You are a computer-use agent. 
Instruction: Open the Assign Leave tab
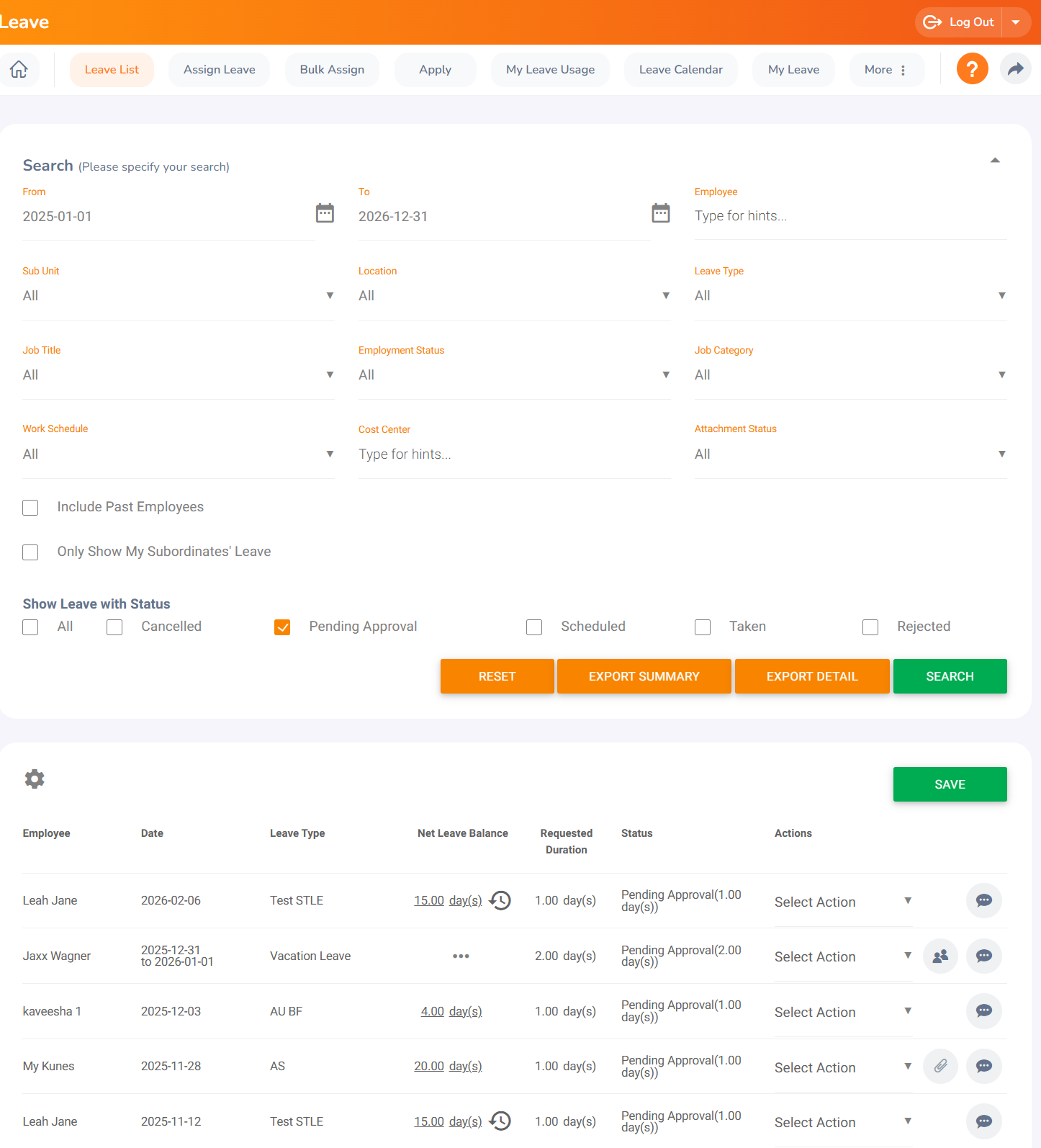point(219,70)
